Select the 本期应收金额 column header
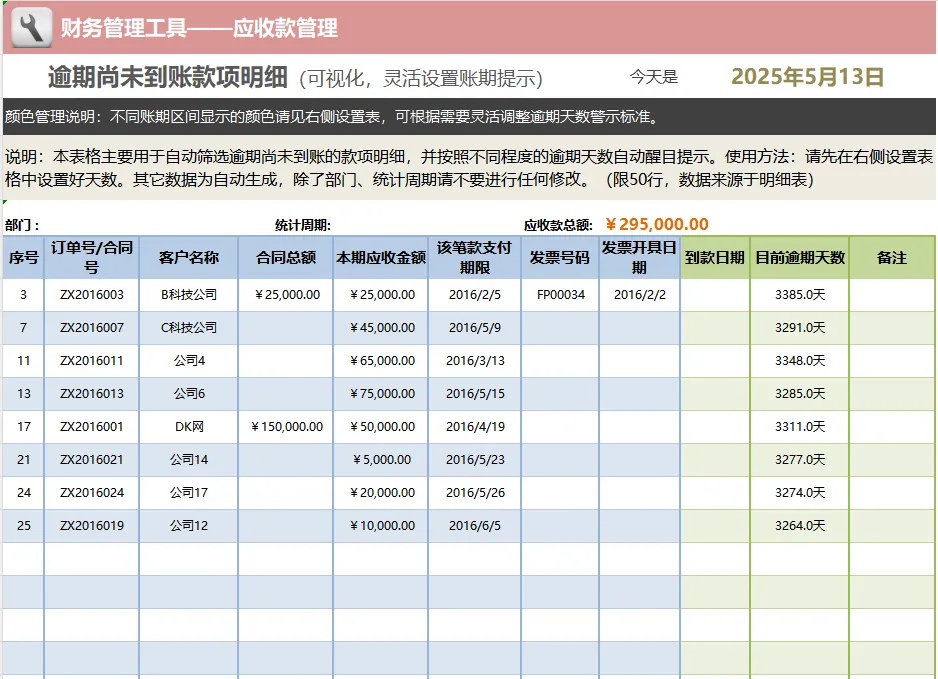 pyautogui.click(x=381, y=258)
